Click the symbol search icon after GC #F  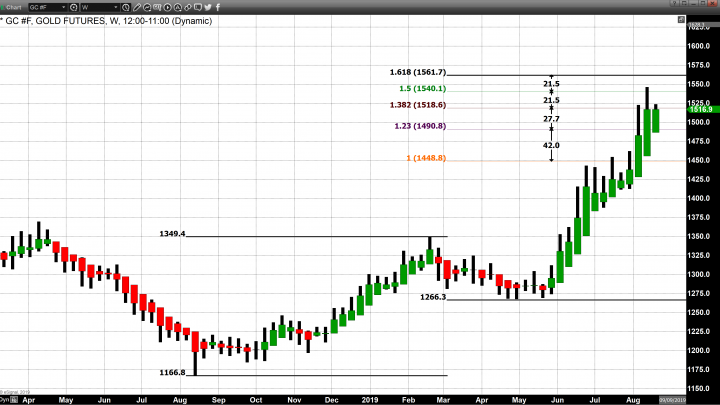click(74, 7)
